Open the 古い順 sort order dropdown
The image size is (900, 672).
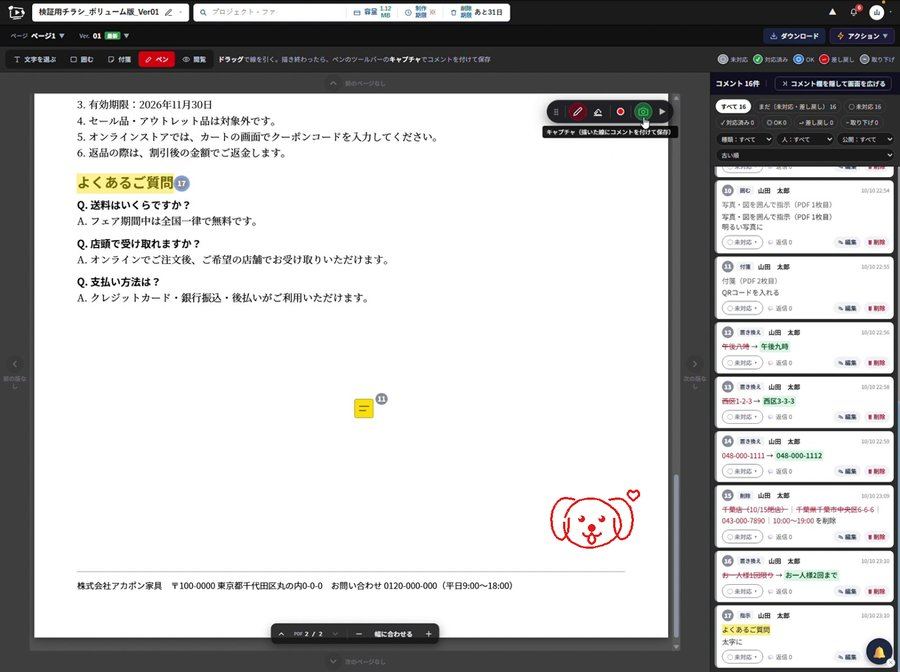coord(805,156)
